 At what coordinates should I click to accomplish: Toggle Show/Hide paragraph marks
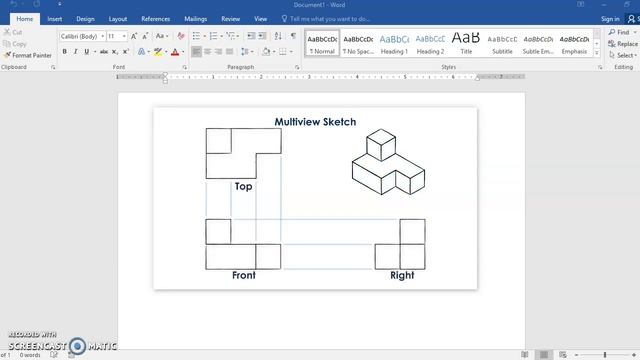pyautogui.click(x=293, y=36)
